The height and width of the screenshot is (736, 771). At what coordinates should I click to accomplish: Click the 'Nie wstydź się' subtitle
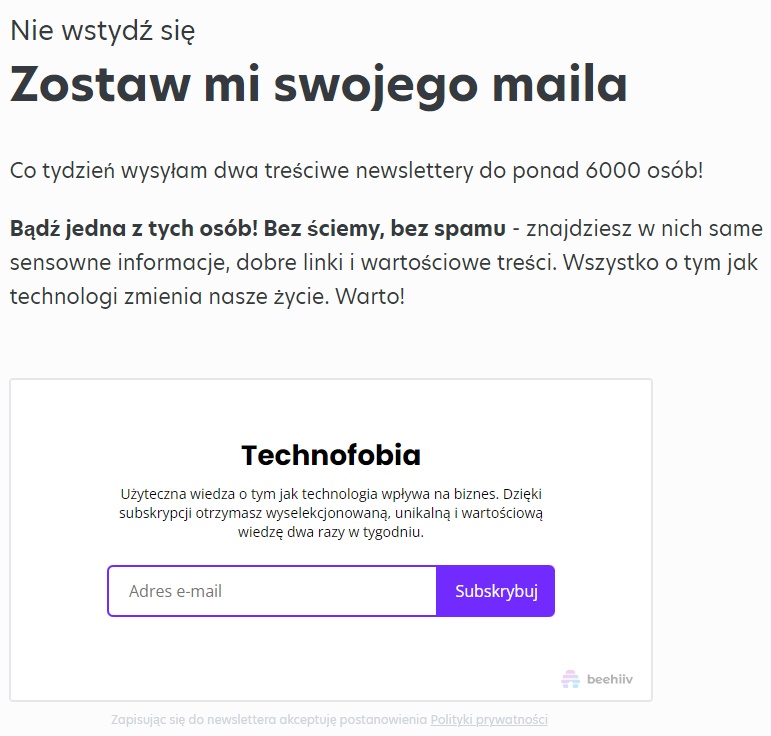tap(102, 31)
